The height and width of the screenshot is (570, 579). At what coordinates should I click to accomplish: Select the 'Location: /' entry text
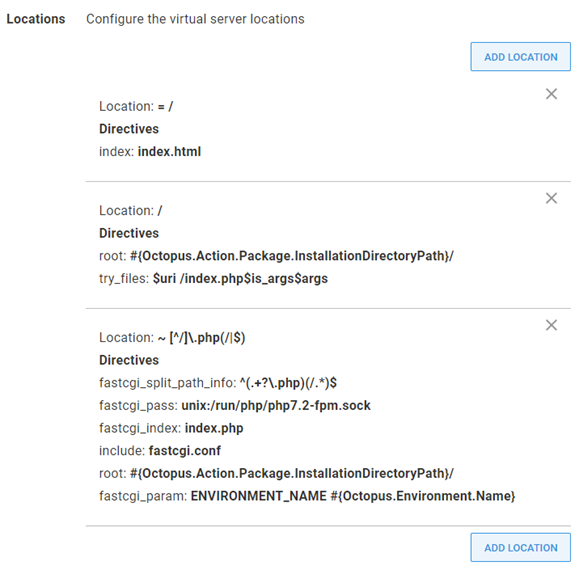tap(130, 210)
